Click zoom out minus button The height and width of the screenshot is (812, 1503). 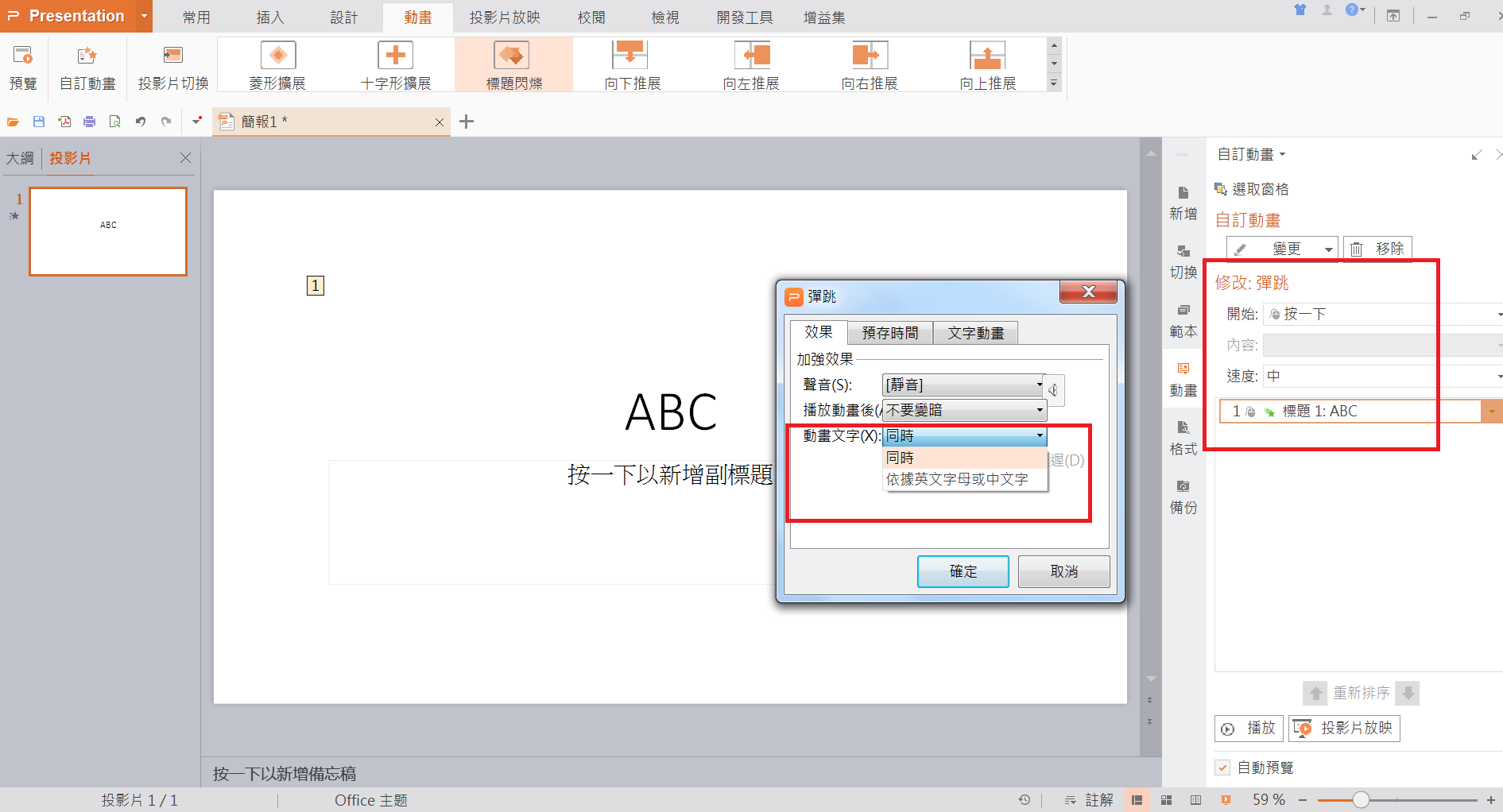tap(1303, 800)
